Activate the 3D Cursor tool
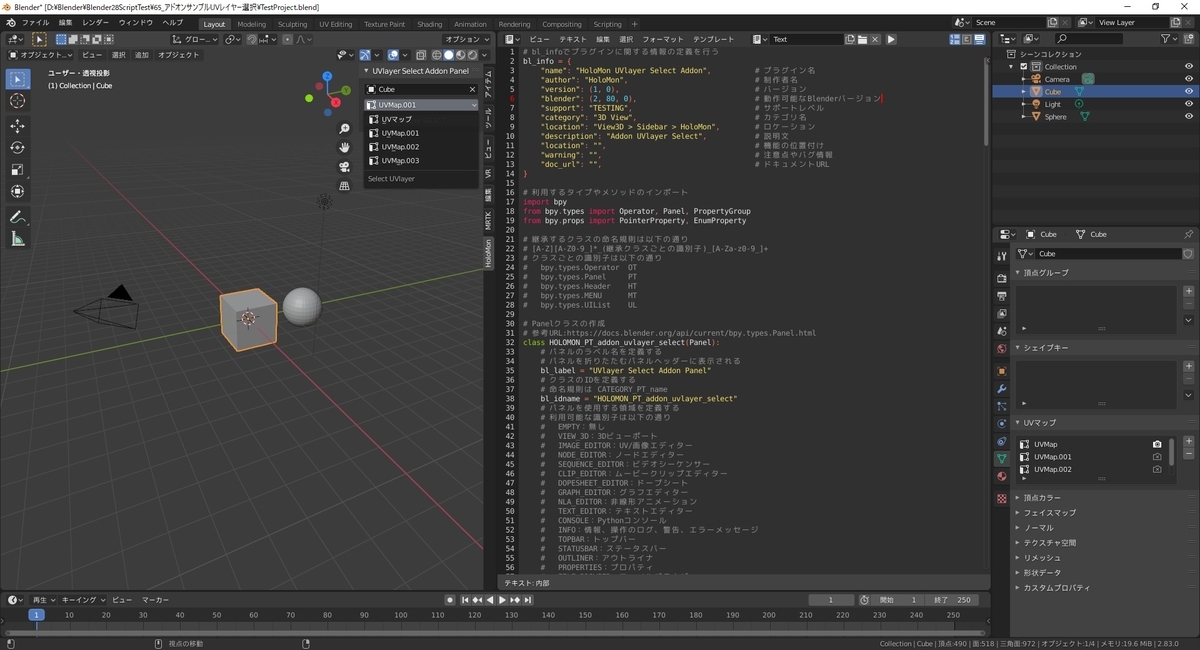Viewport: 1200px width, 650px height. [x=17, y=101]
